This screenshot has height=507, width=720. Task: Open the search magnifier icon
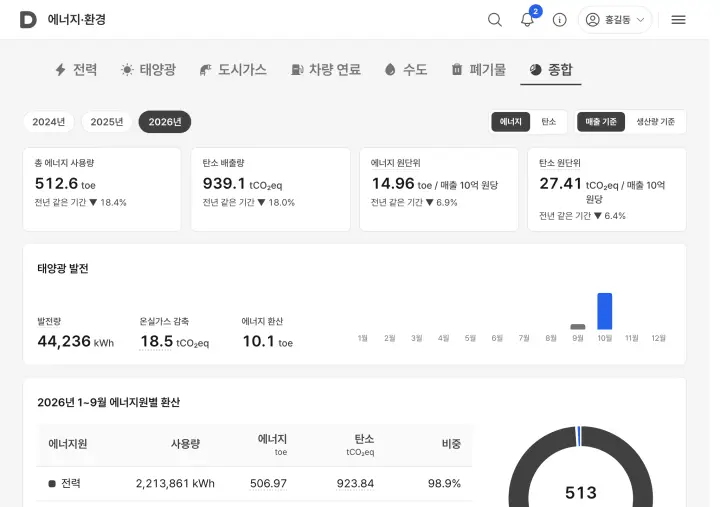pos(495,20)
